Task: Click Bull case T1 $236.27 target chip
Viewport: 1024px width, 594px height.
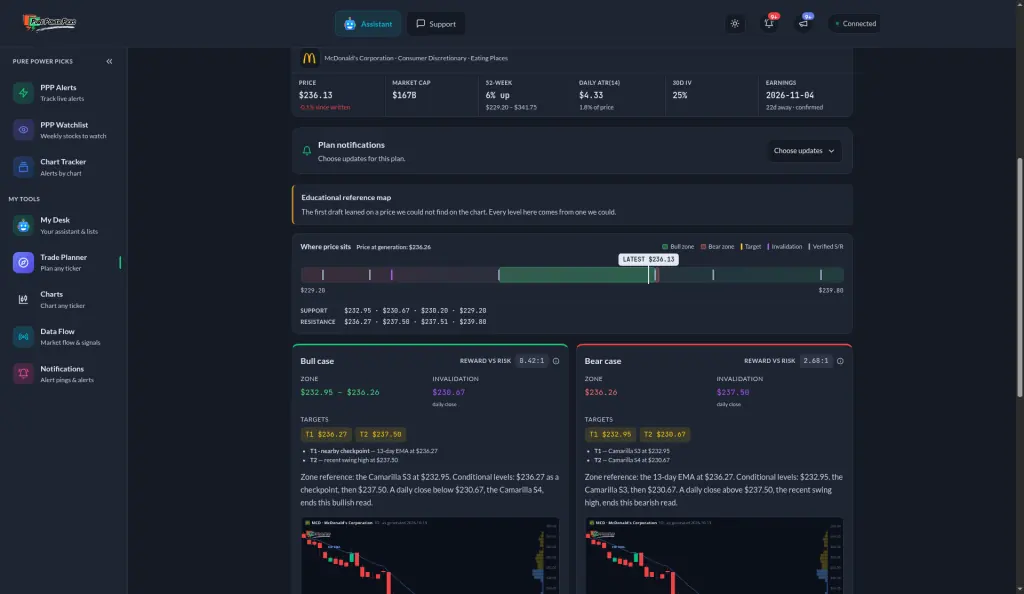Action: (326, 434)
